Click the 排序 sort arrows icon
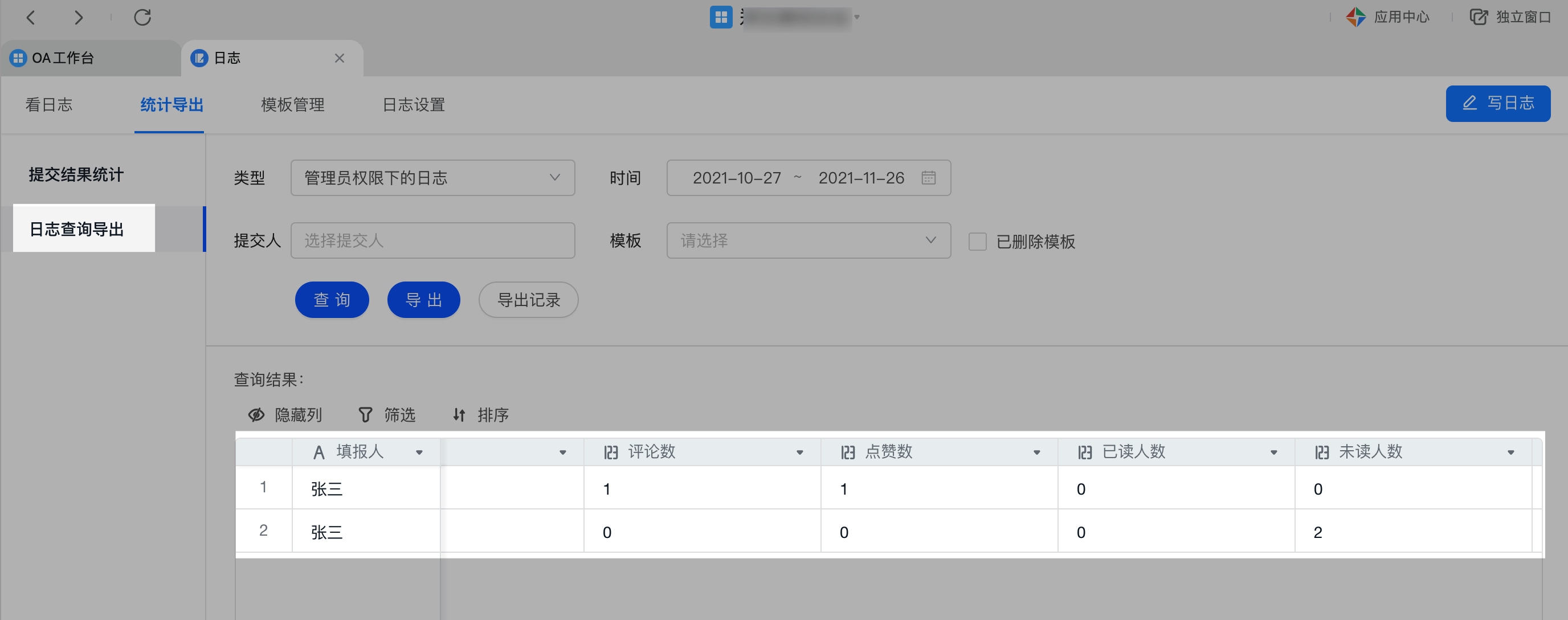This screenshot has height=620, width=1568. 459,415
